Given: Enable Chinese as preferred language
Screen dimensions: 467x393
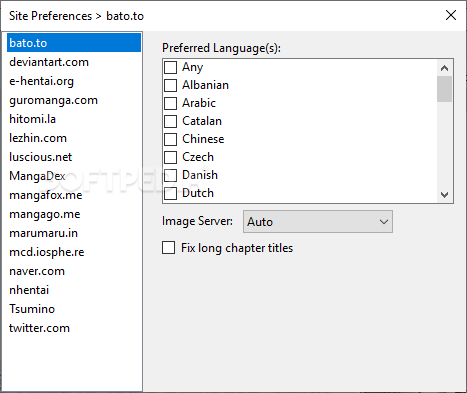Looking at the screenshot, I should click(170, 139).
